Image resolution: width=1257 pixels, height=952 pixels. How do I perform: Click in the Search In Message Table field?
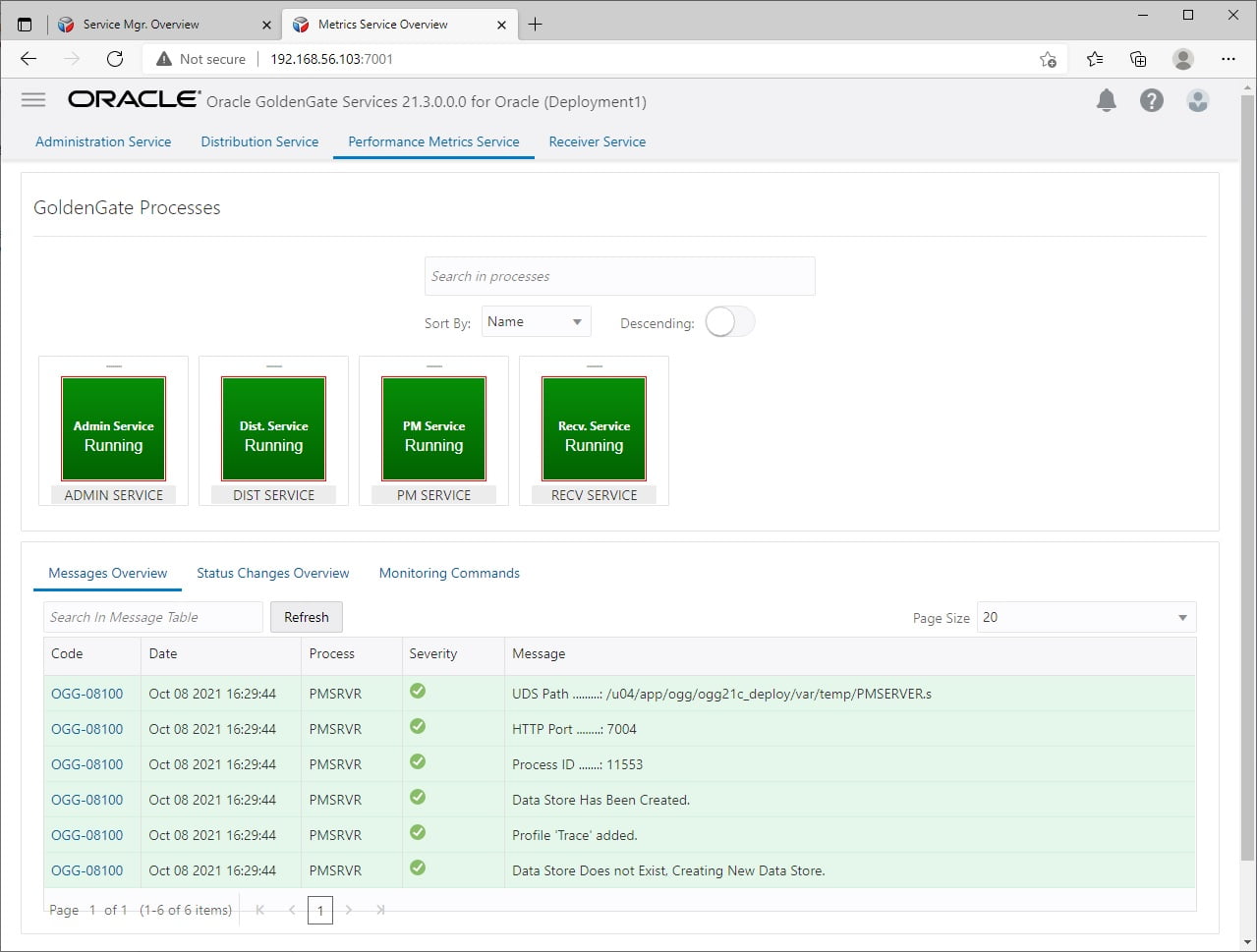(153, 617)
